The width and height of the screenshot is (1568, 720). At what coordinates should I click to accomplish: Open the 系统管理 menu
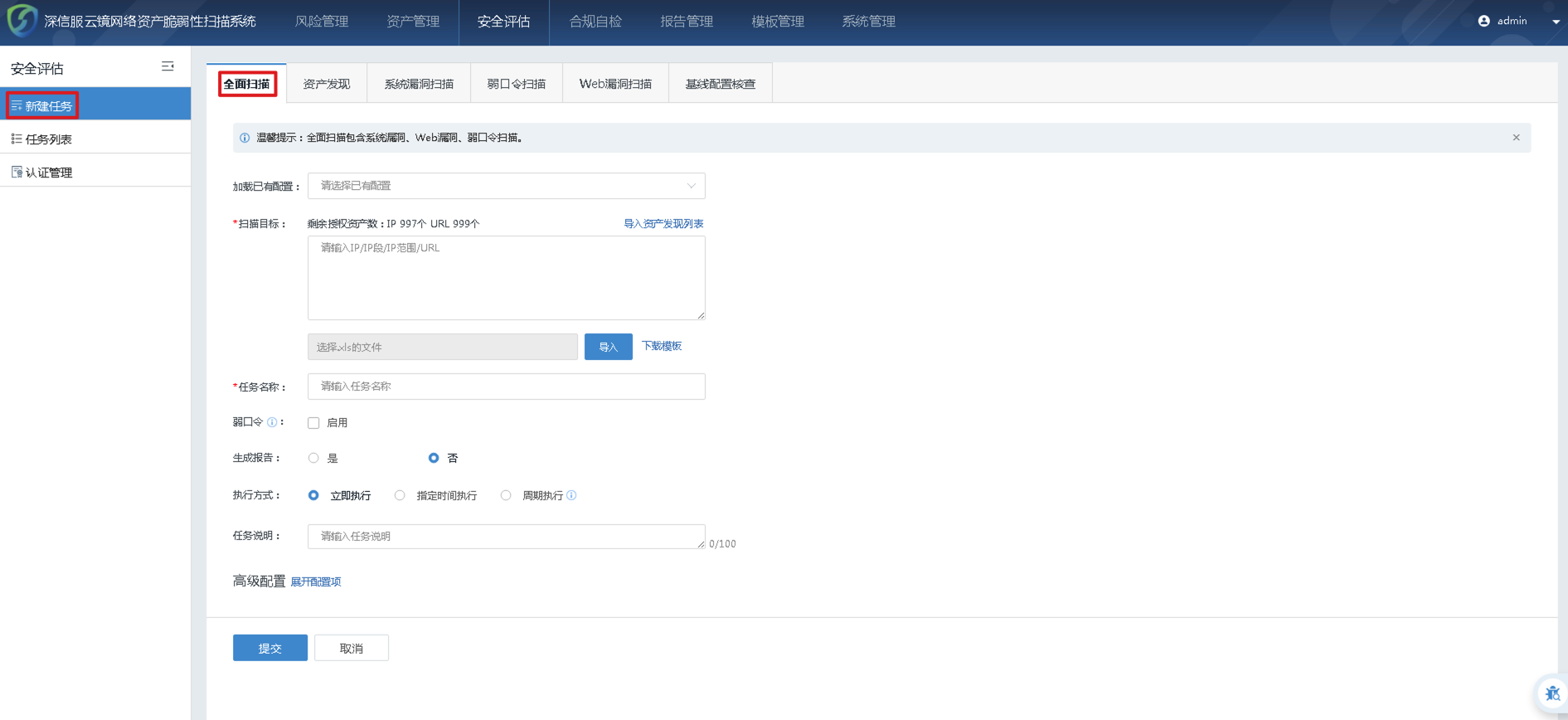point(869,22)
